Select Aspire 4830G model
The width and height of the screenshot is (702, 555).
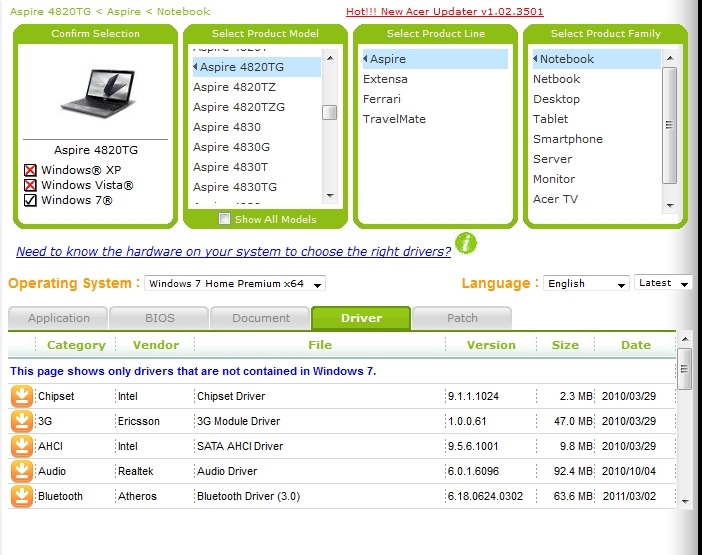coord(231,147)
